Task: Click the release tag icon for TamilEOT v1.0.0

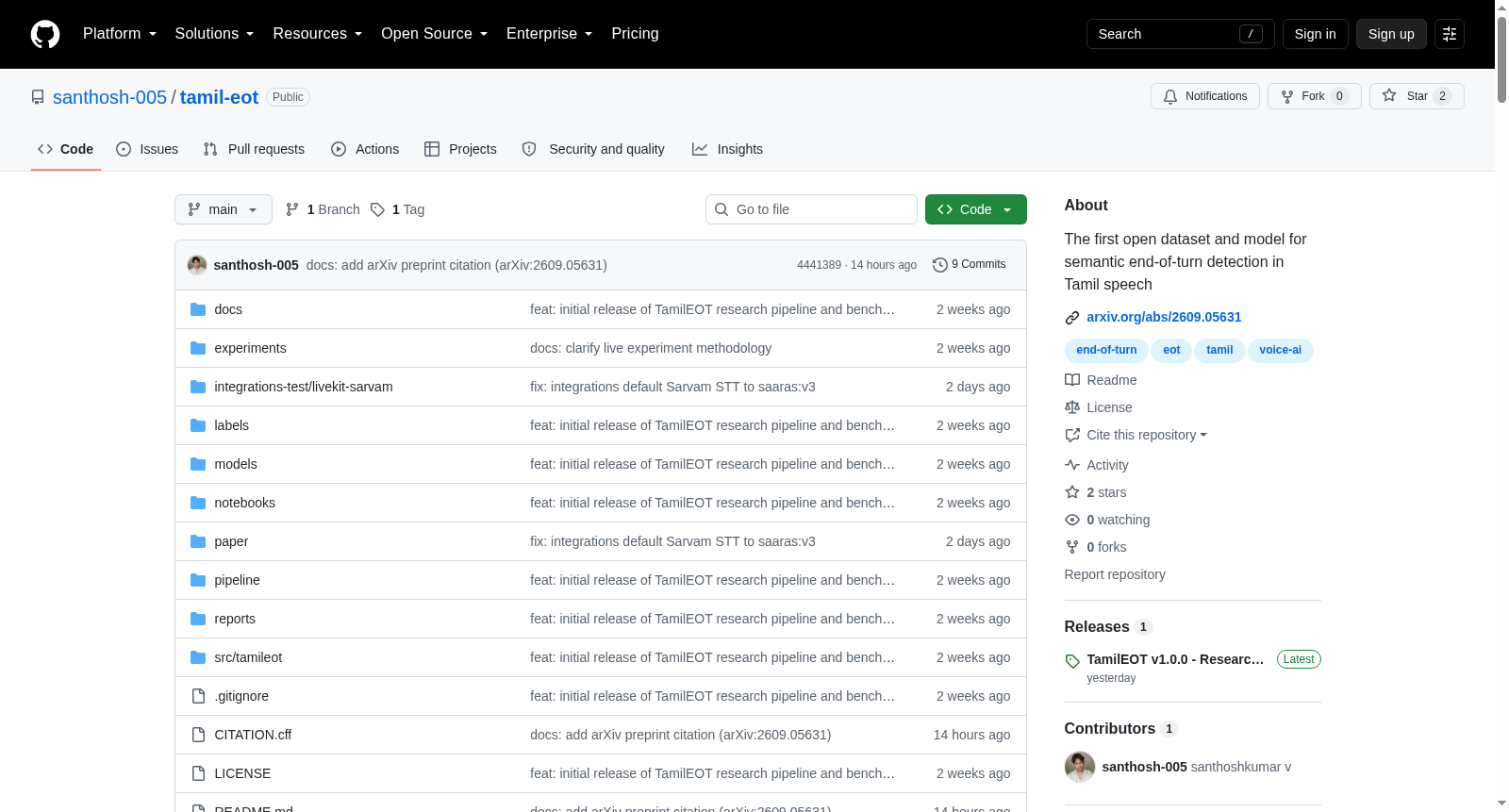Action: [1072, 661]
